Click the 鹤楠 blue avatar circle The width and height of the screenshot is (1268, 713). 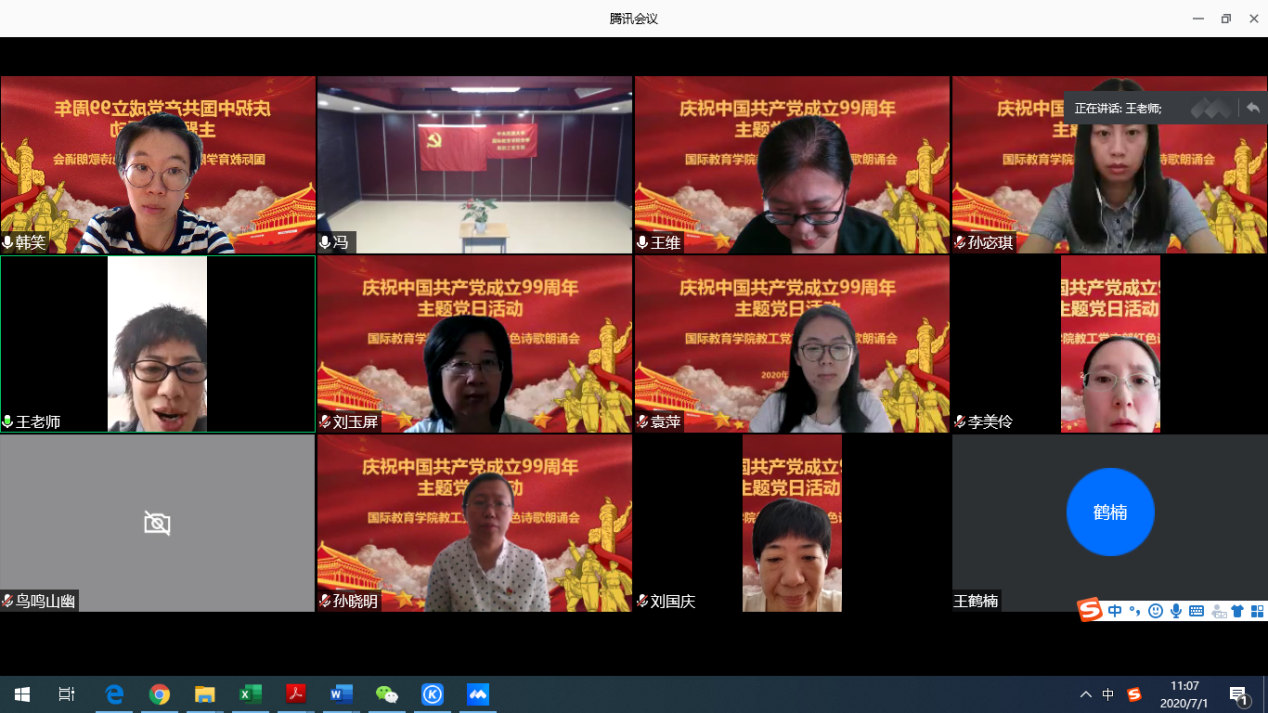coord(1110,512)
